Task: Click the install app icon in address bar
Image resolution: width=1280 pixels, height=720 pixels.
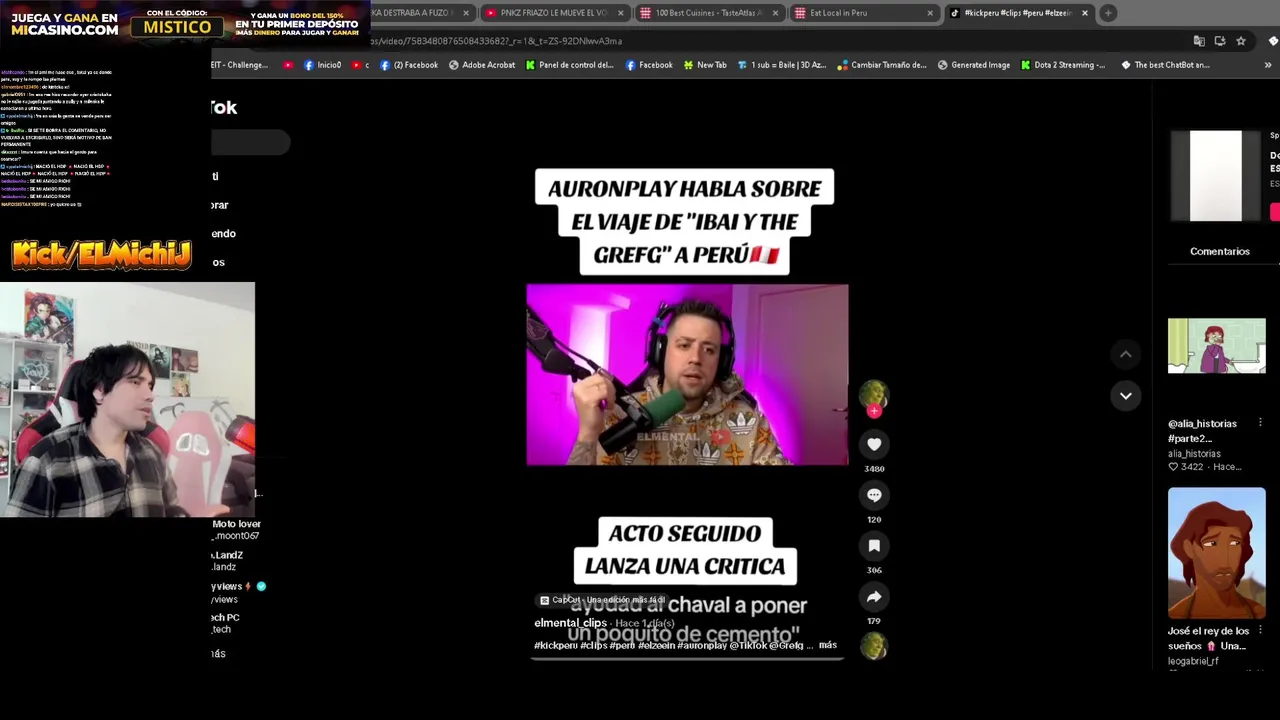Action: (x=1220, y=41)
